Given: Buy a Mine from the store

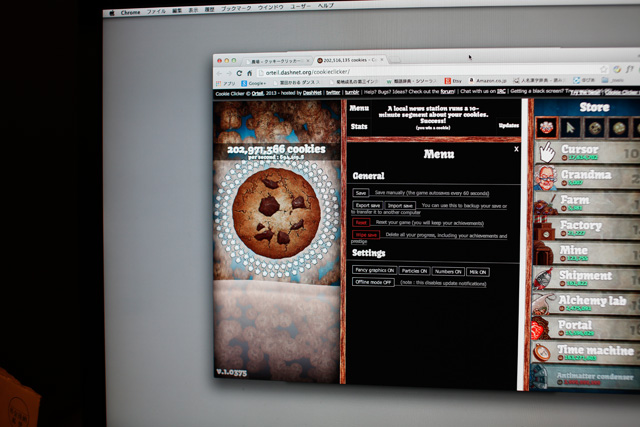Looking at the screenshot, I should [585, 254].
